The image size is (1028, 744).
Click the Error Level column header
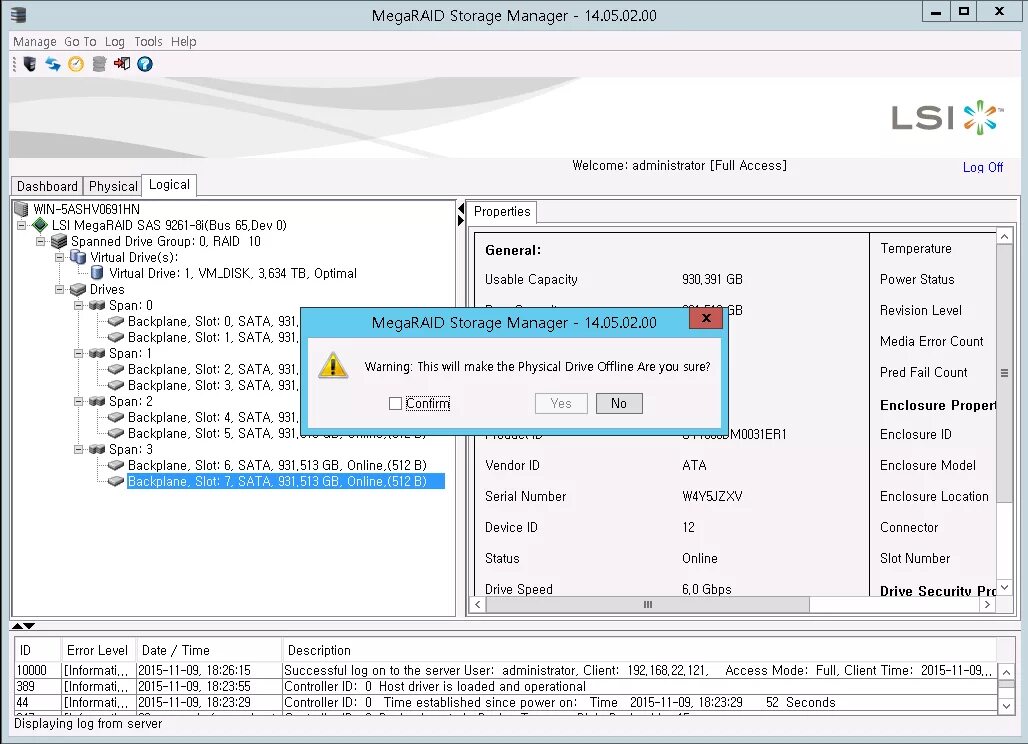coord(97,650)
